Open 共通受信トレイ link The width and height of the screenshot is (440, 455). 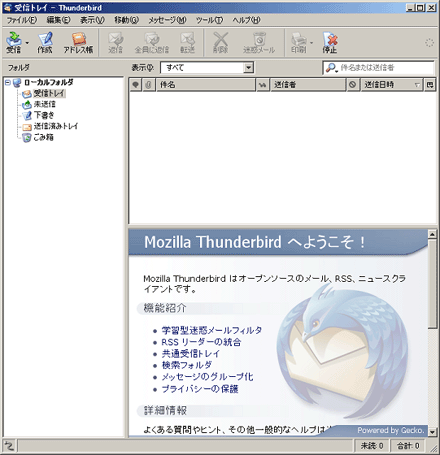pos(191,354)
